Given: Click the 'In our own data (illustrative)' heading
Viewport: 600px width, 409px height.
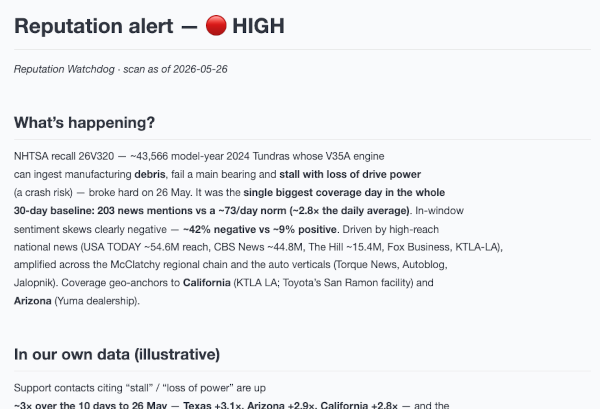Looking at the screenshot, I should [x=117, y=354].
